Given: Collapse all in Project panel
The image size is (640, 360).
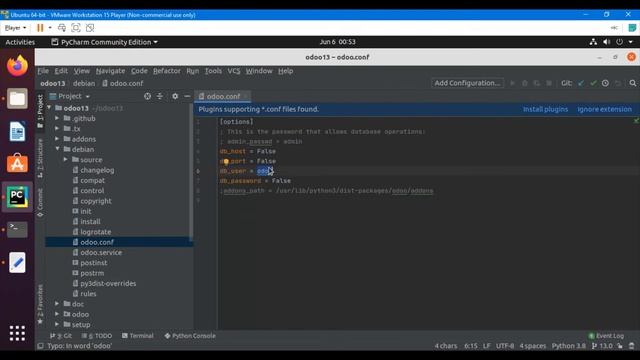Looking at the screenshot, I should point(160,96).
